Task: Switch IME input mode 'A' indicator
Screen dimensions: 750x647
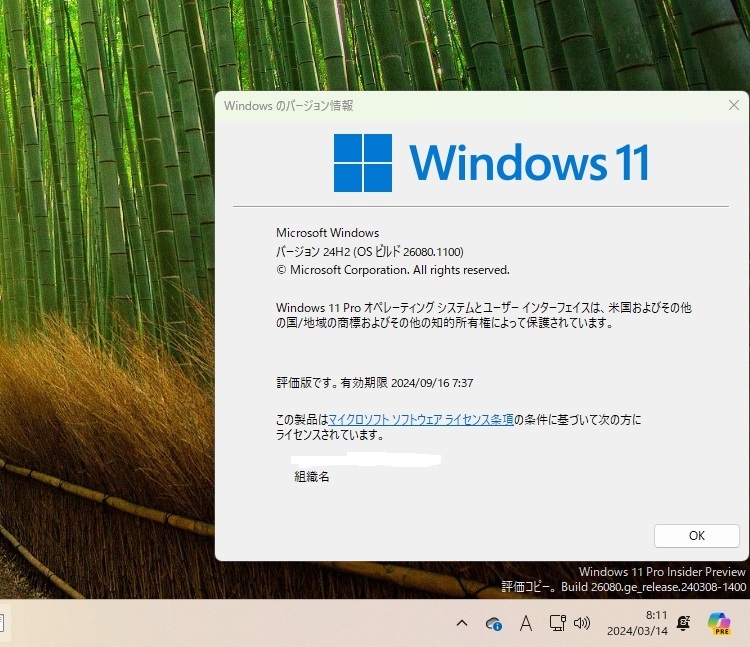Action: click(526, 624)
